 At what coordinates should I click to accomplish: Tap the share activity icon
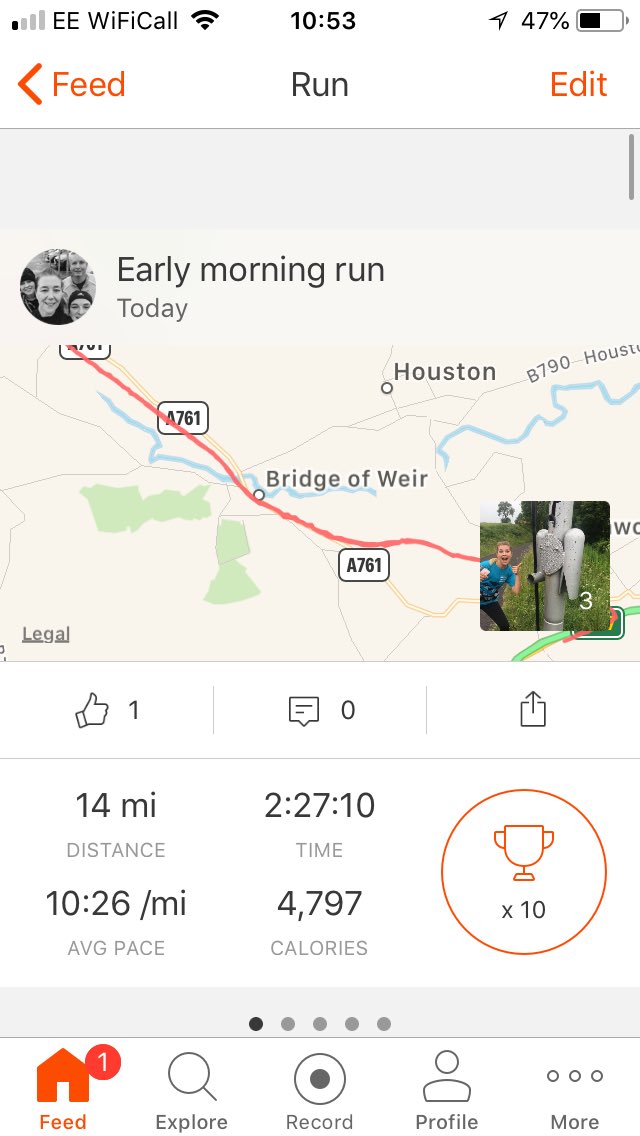click(x=533, y=709)
